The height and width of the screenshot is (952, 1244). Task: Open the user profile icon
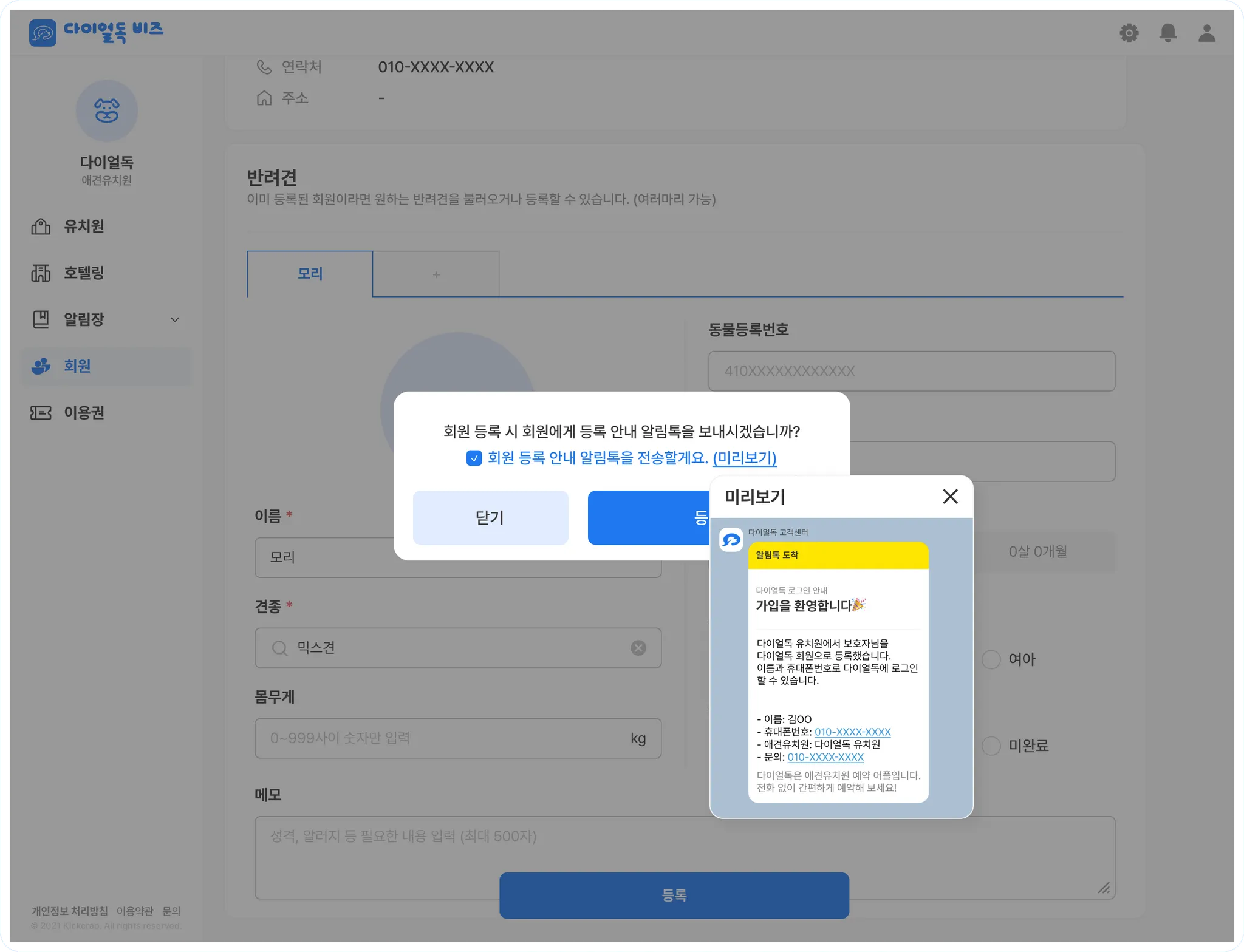pyautogui.click(x=1206, y=33)
